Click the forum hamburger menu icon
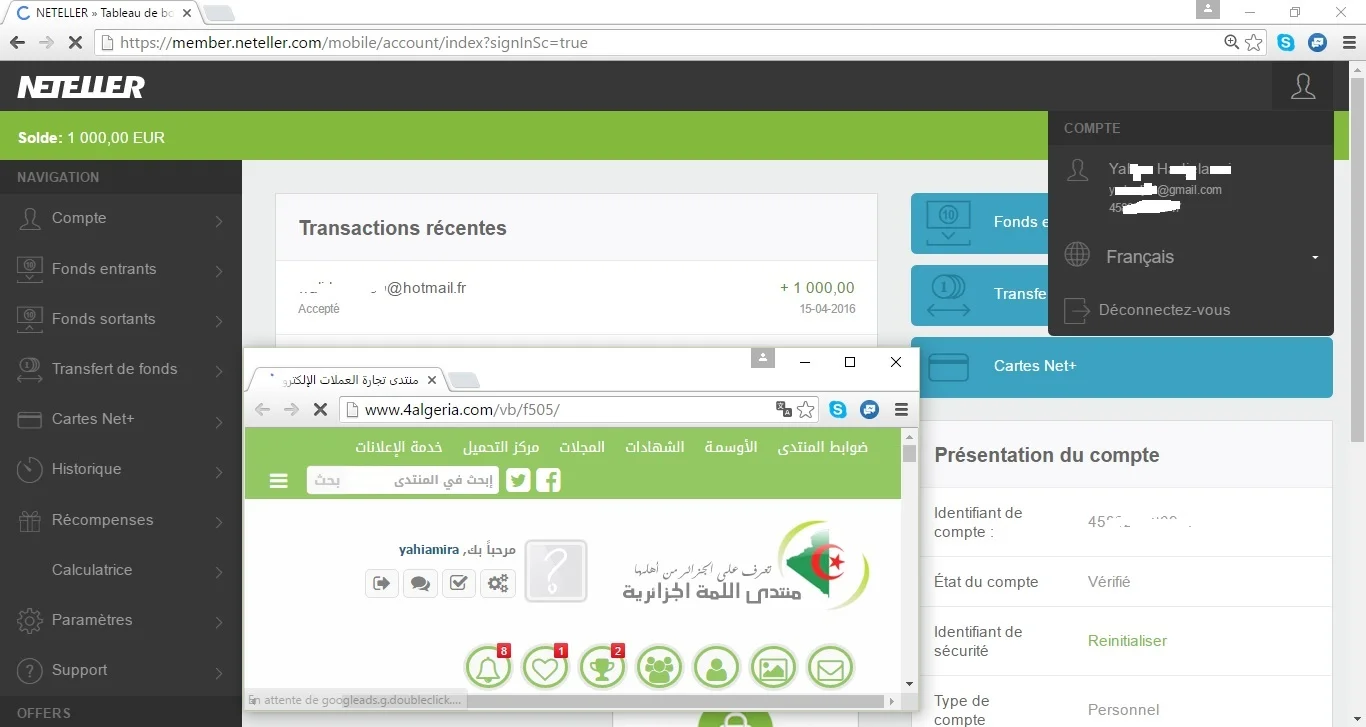 (x=279, y=481)
